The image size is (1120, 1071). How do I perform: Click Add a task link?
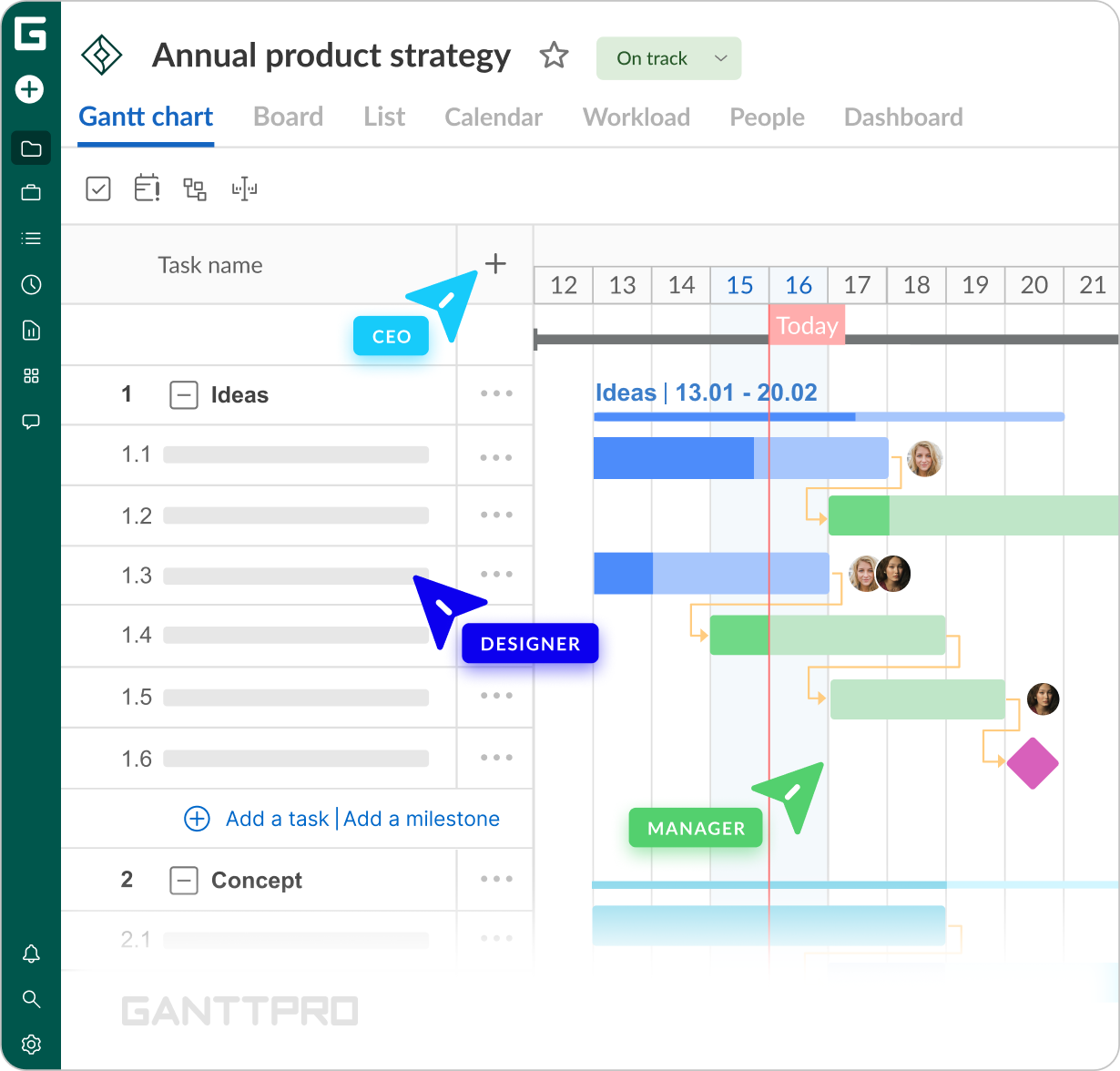(277, 819)
